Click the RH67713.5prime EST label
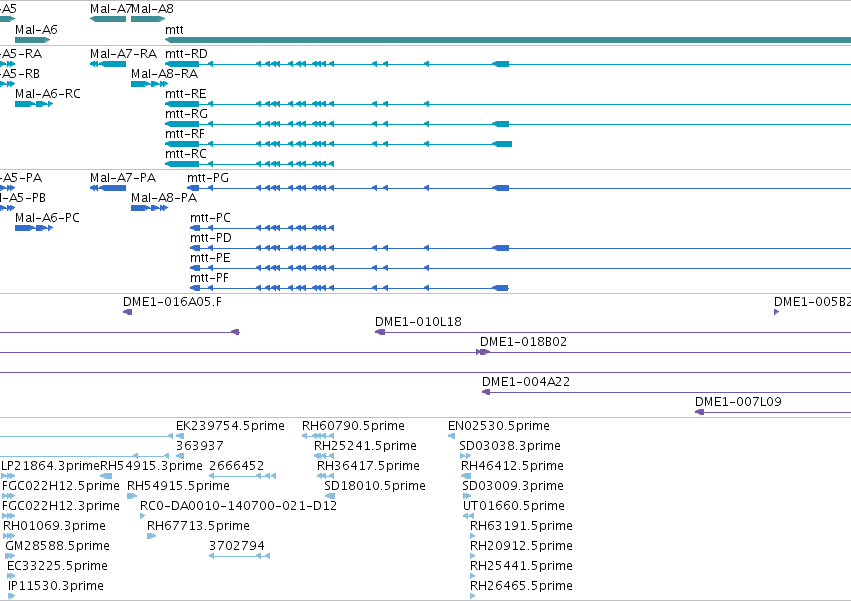 (x=198, y=527)
